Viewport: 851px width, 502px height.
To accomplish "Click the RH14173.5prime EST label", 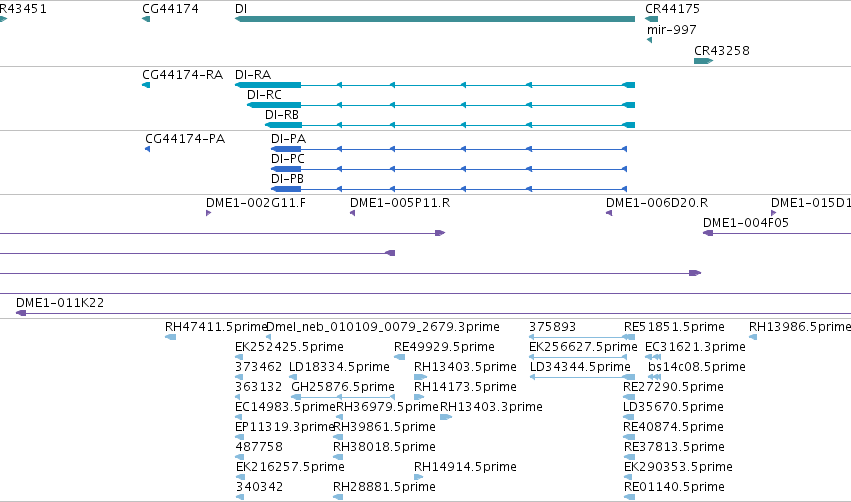I will tap(465, 387).
